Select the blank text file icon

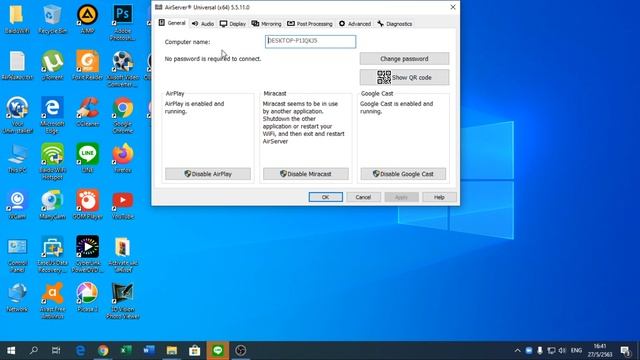(x=17, y=65)
